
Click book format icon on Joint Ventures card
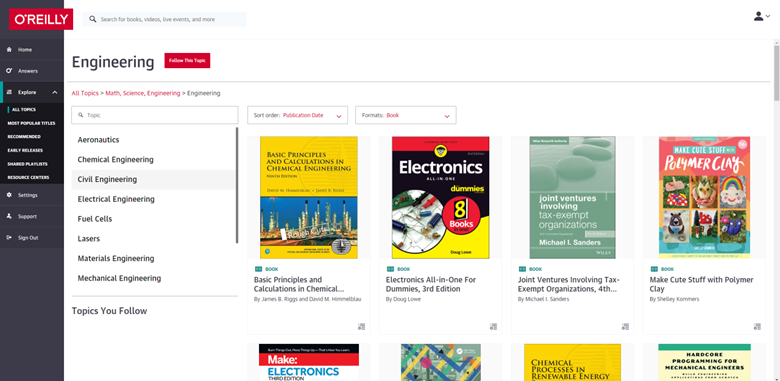[522, 269]
